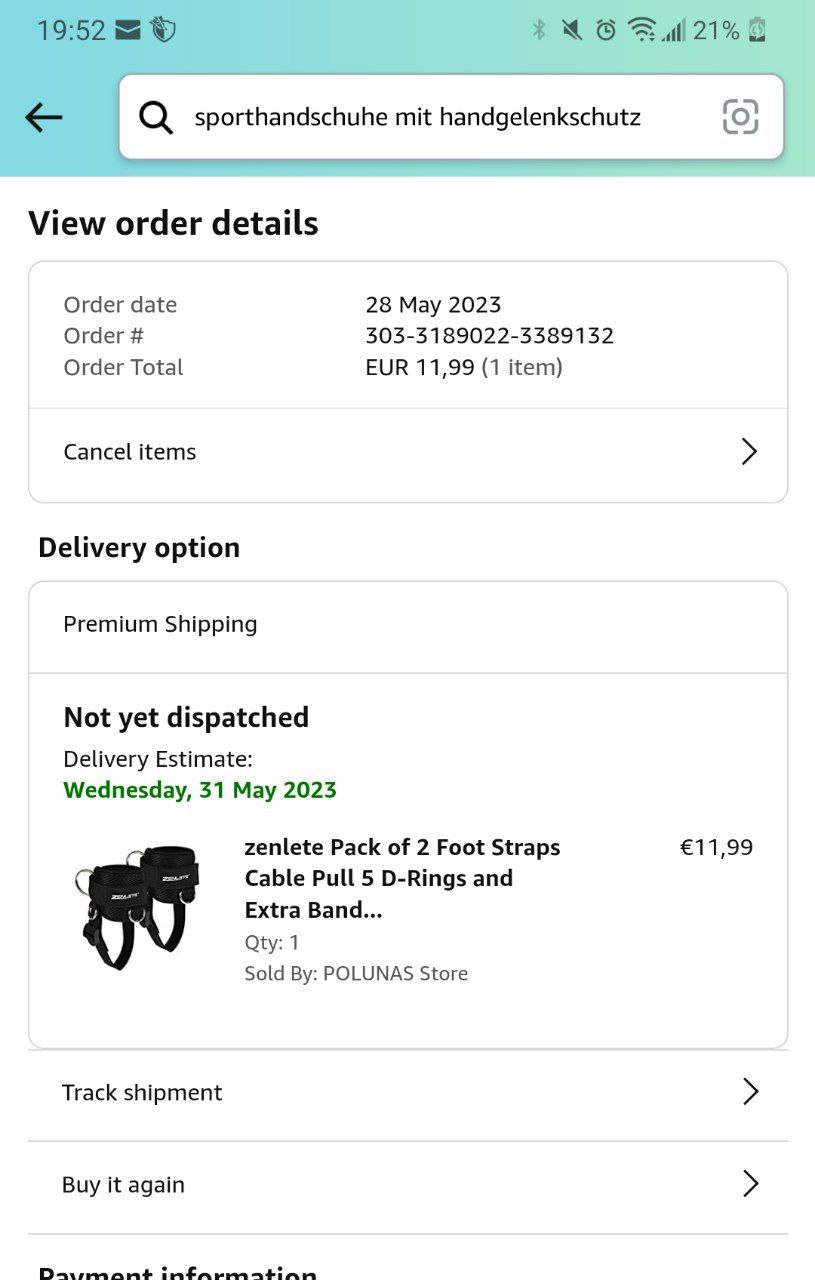The height and width of the screenshot is (1280, 815).
Task: Tap the mail notification icon in status bar
Action: (128, 30)
